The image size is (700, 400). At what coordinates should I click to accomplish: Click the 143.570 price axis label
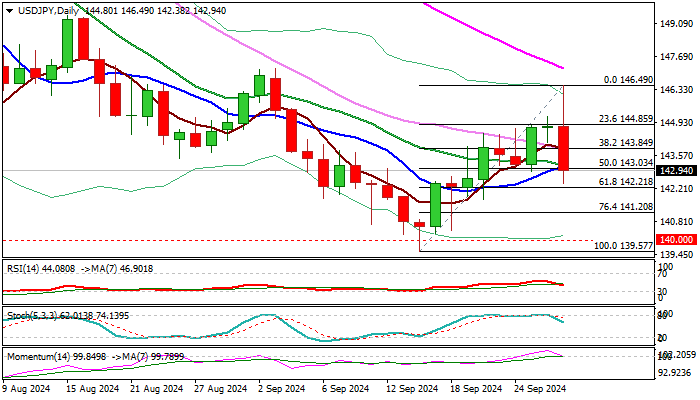tap(676, 156)
